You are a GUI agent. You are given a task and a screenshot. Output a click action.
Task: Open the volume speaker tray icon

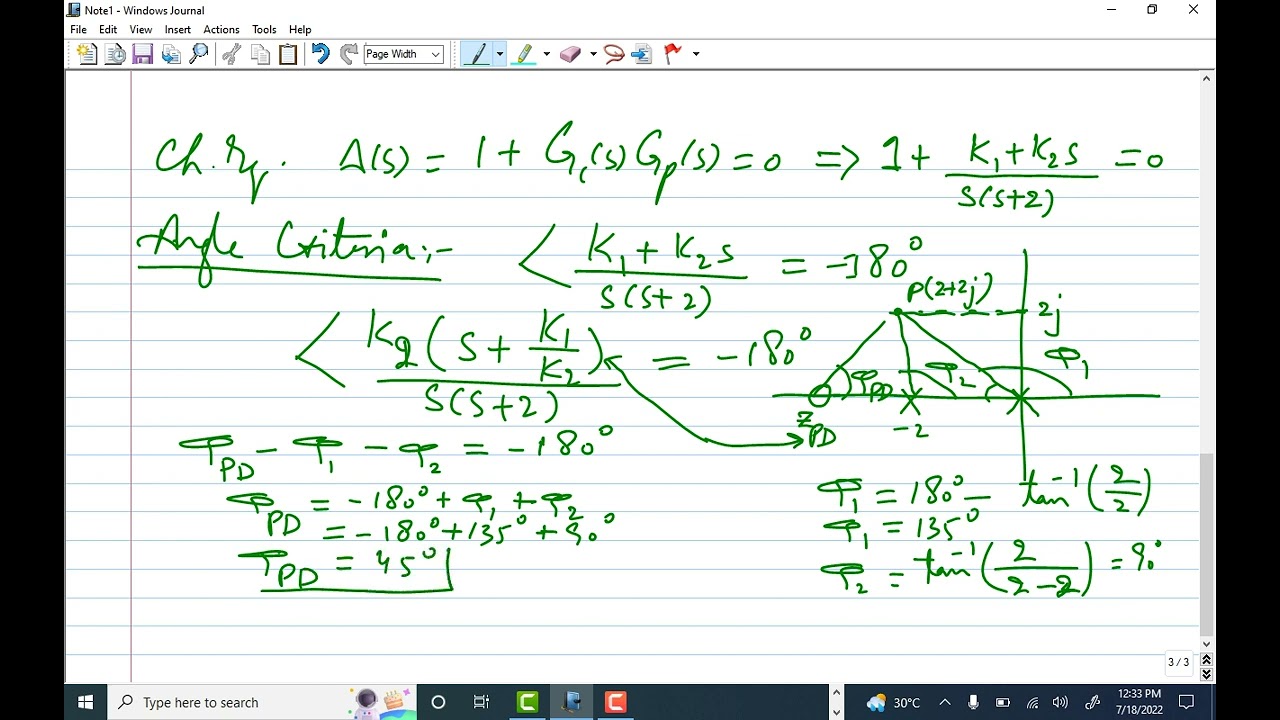[1060, 703]
